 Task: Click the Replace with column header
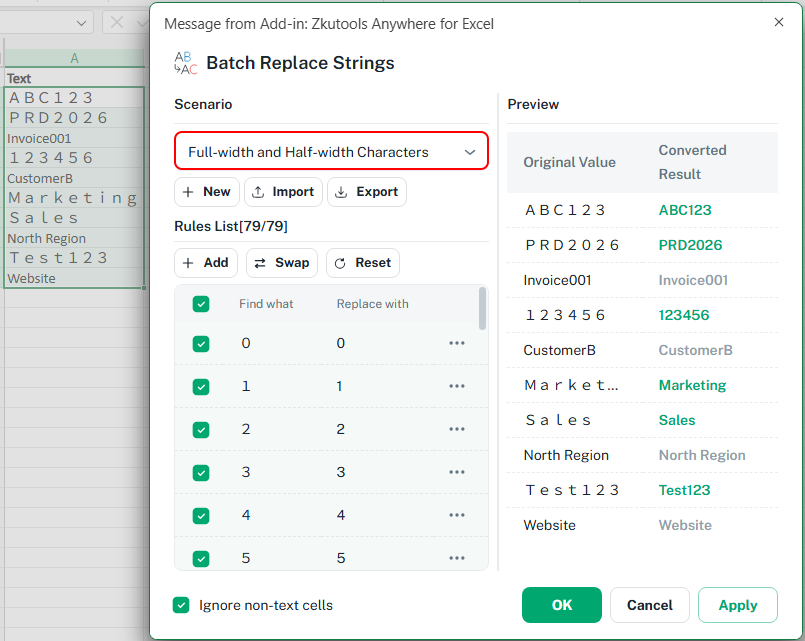click(373, 304)
